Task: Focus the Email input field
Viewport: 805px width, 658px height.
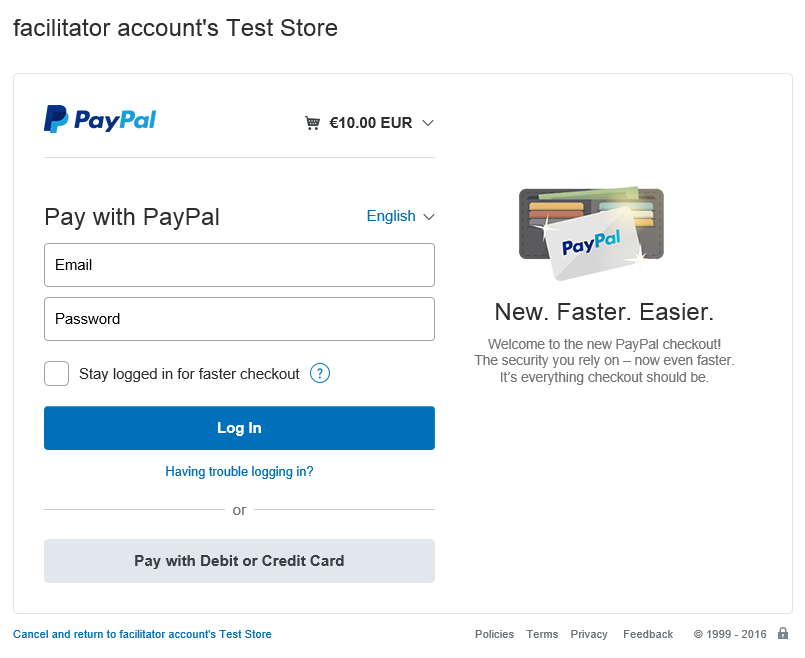Action: (239, 265)
